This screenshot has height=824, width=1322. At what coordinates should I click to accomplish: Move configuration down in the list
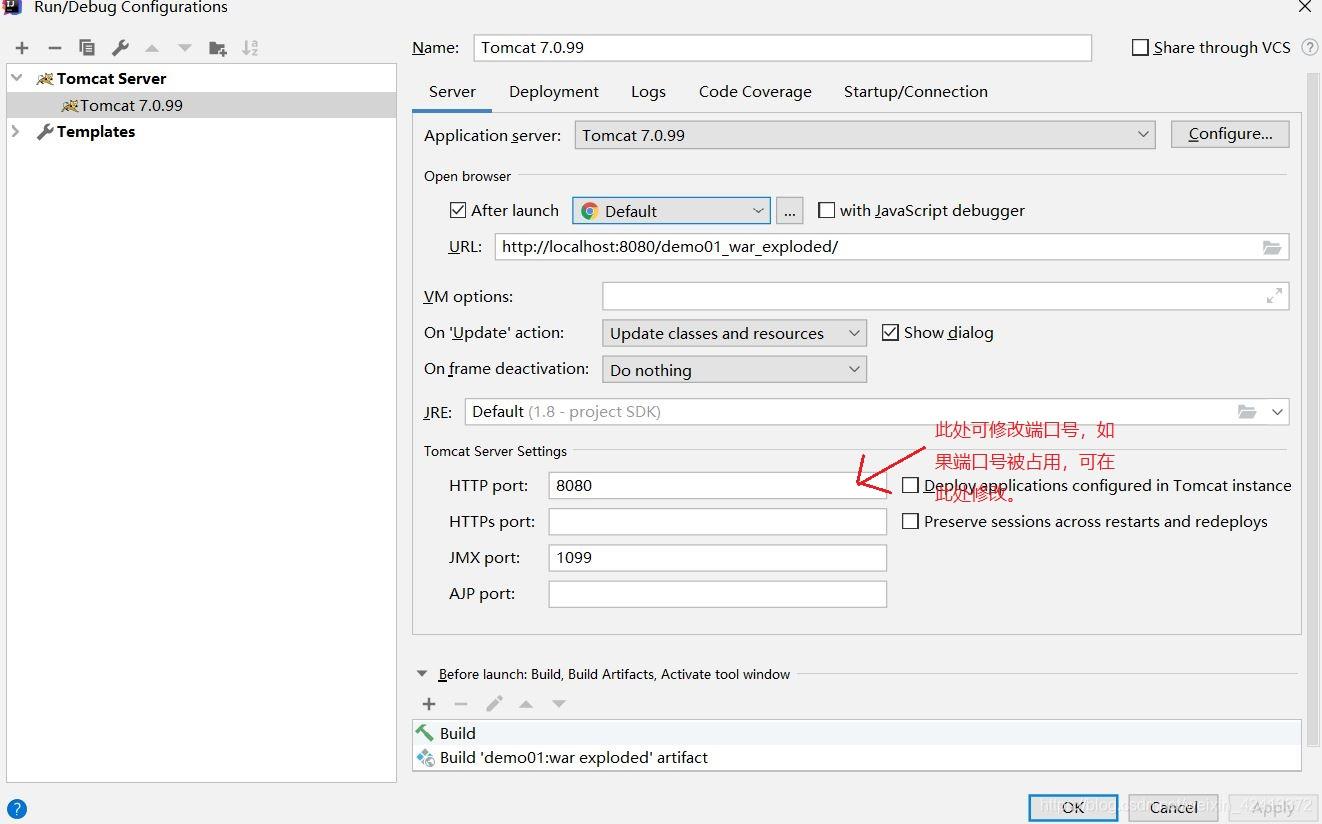click(185, 48)
